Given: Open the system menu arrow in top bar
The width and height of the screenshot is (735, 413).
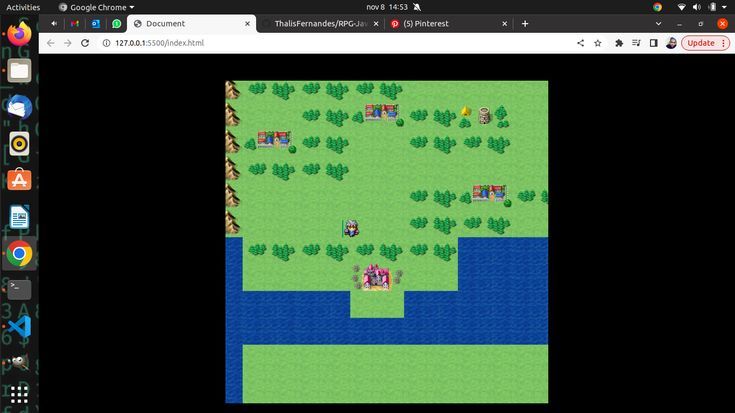Looking at the screenshot, I should (x=724, y=7).
